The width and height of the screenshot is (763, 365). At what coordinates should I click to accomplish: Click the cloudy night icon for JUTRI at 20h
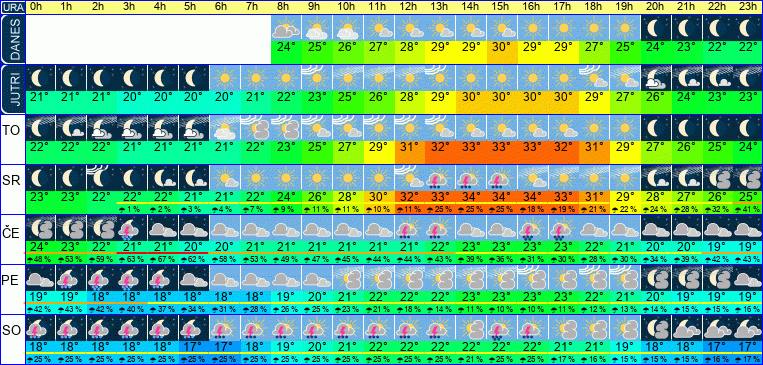(656, 77)
